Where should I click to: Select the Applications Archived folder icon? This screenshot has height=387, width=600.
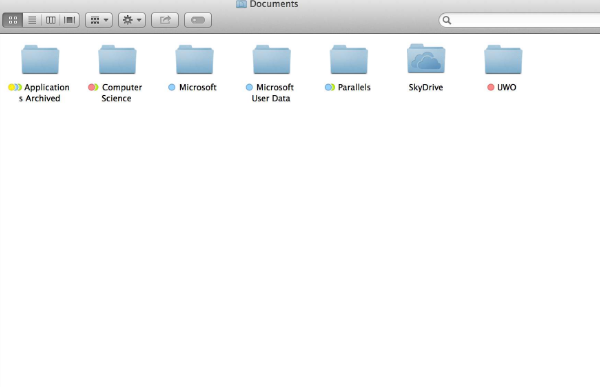[40, 59]
